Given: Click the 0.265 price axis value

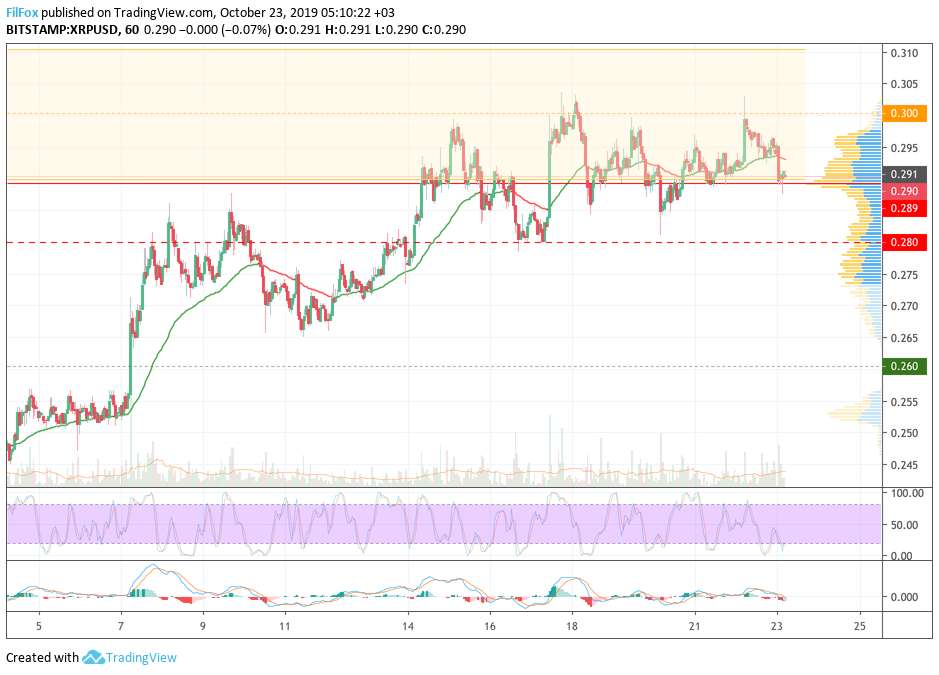Looking at the screenshot, I should 904,338.
